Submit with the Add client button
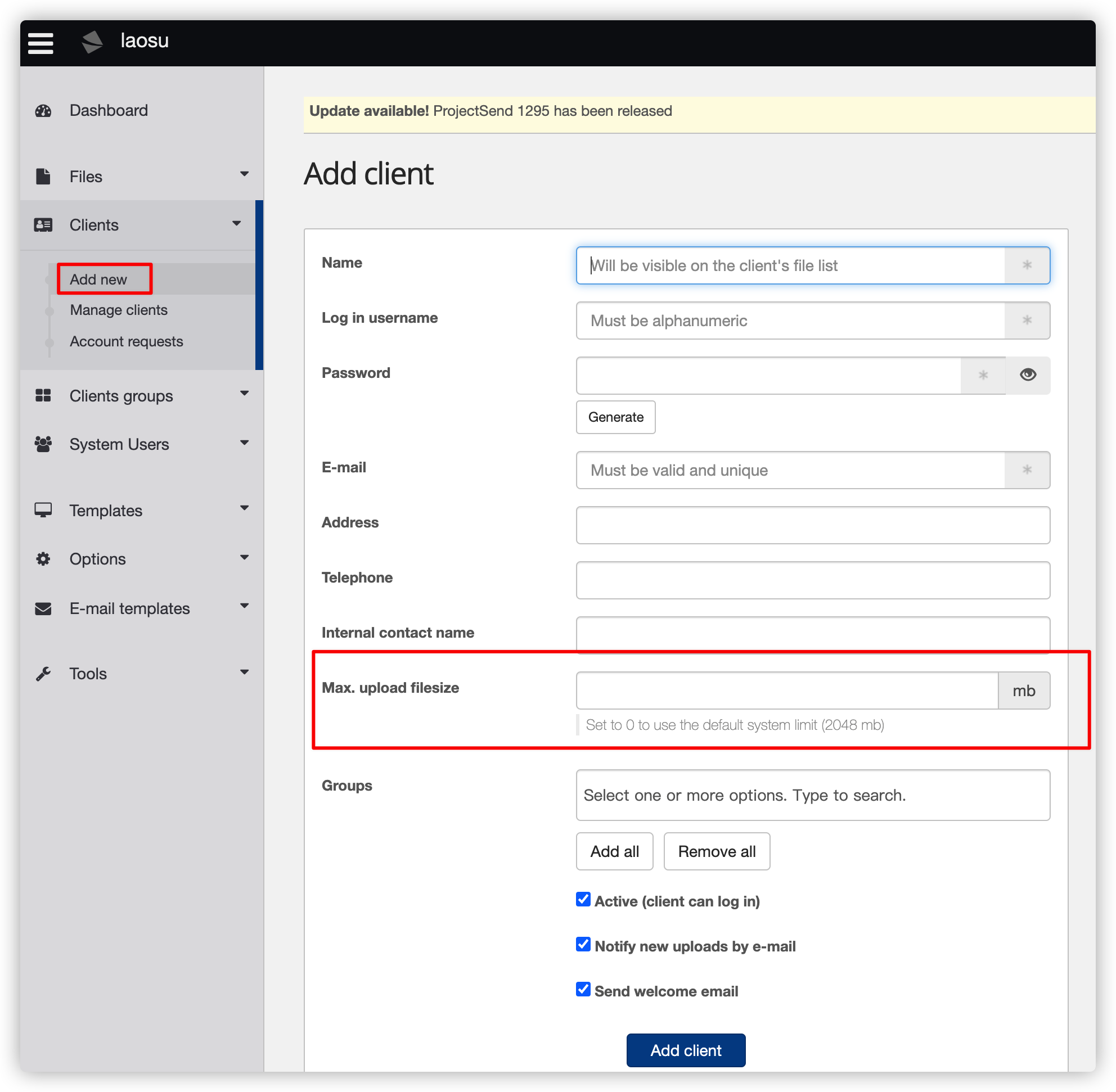The width and height of the screenshot is (1116, 1092). 686,1050
